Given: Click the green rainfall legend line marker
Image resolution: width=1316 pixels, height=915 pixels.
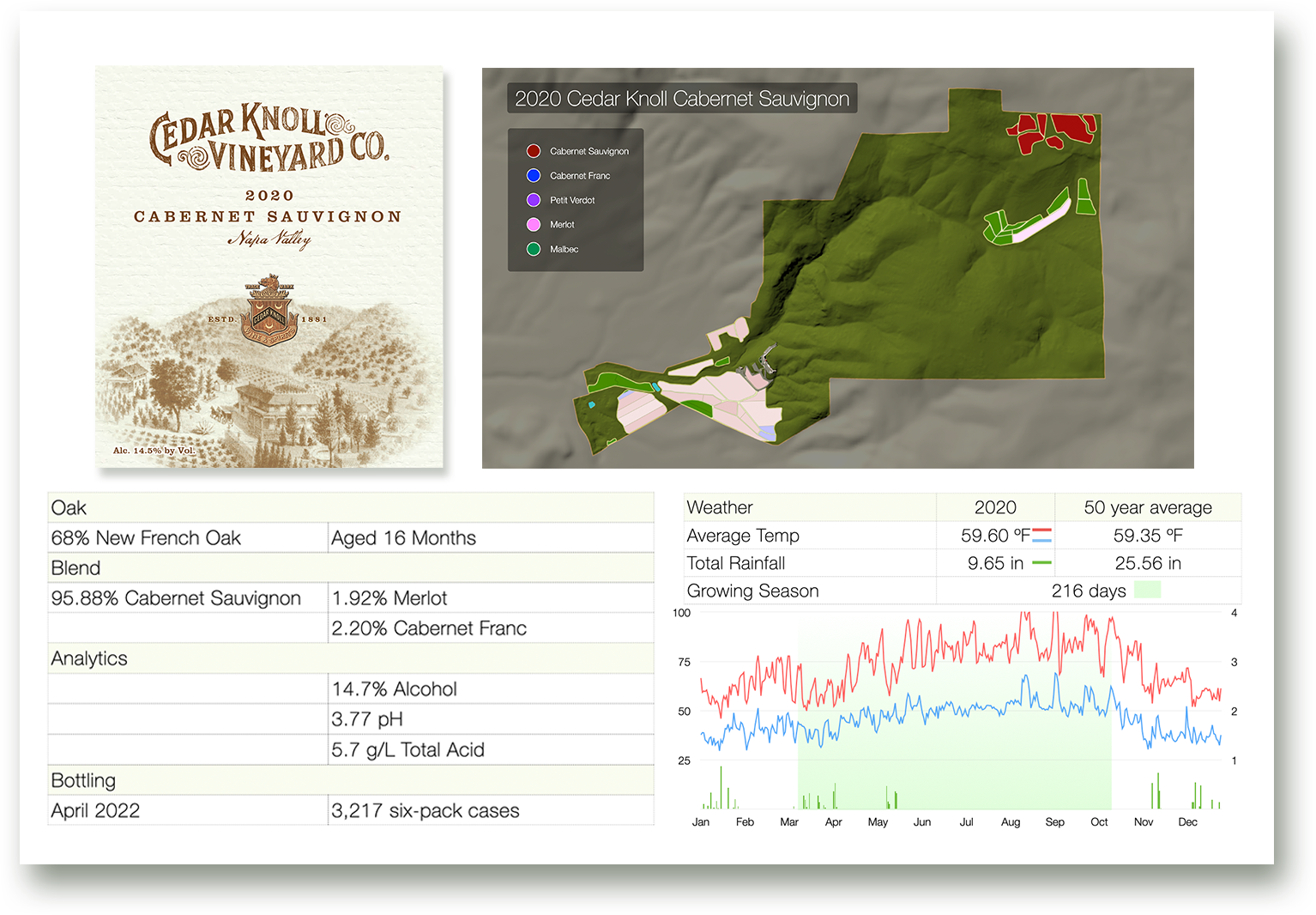Looking at the screenshot, I should point(1041,563).
